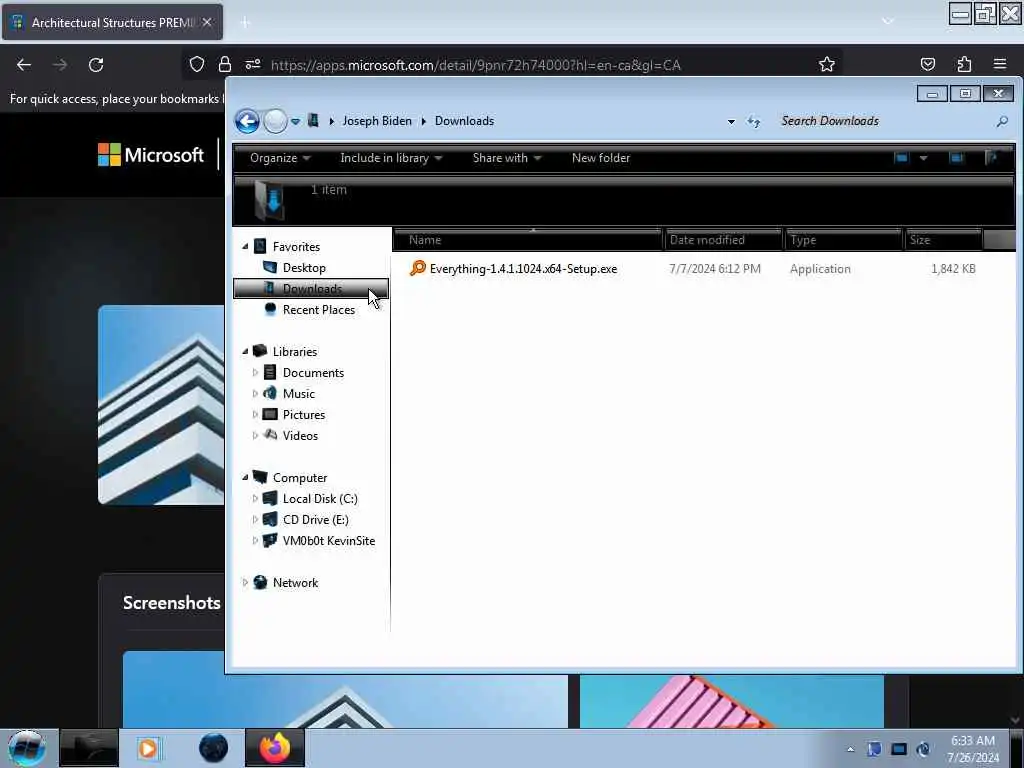Click the Explorer forward arrow button

pos(276,121)
